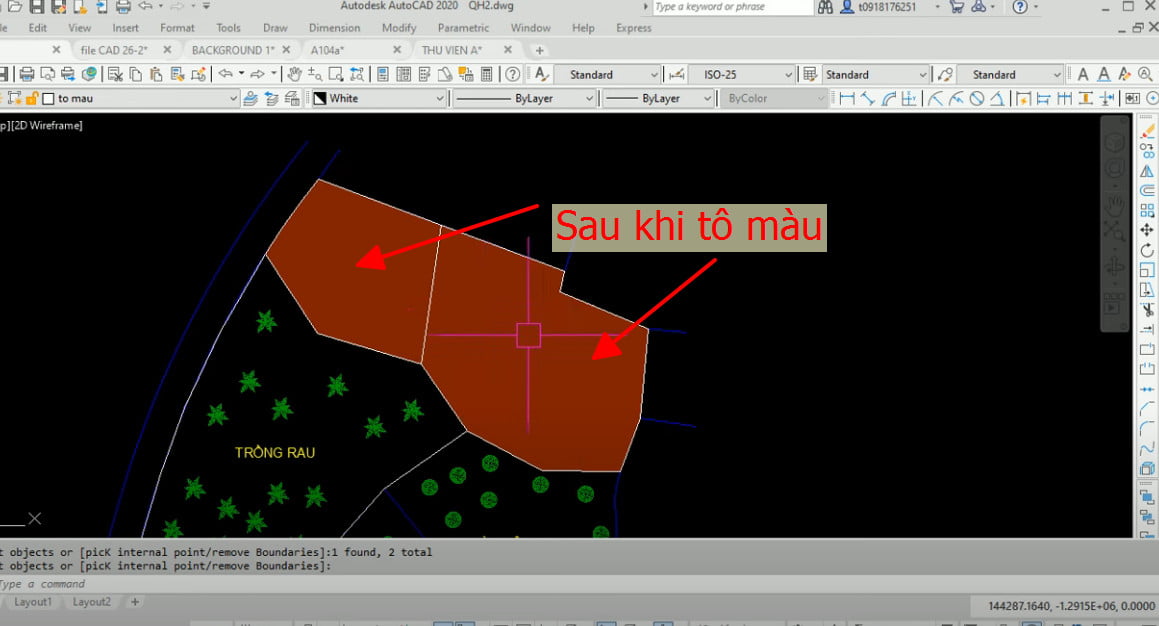This screenshot has height=626, width=1159.
Task: Select the Angular Dimension tool
Action: click(x=997, y=98)
